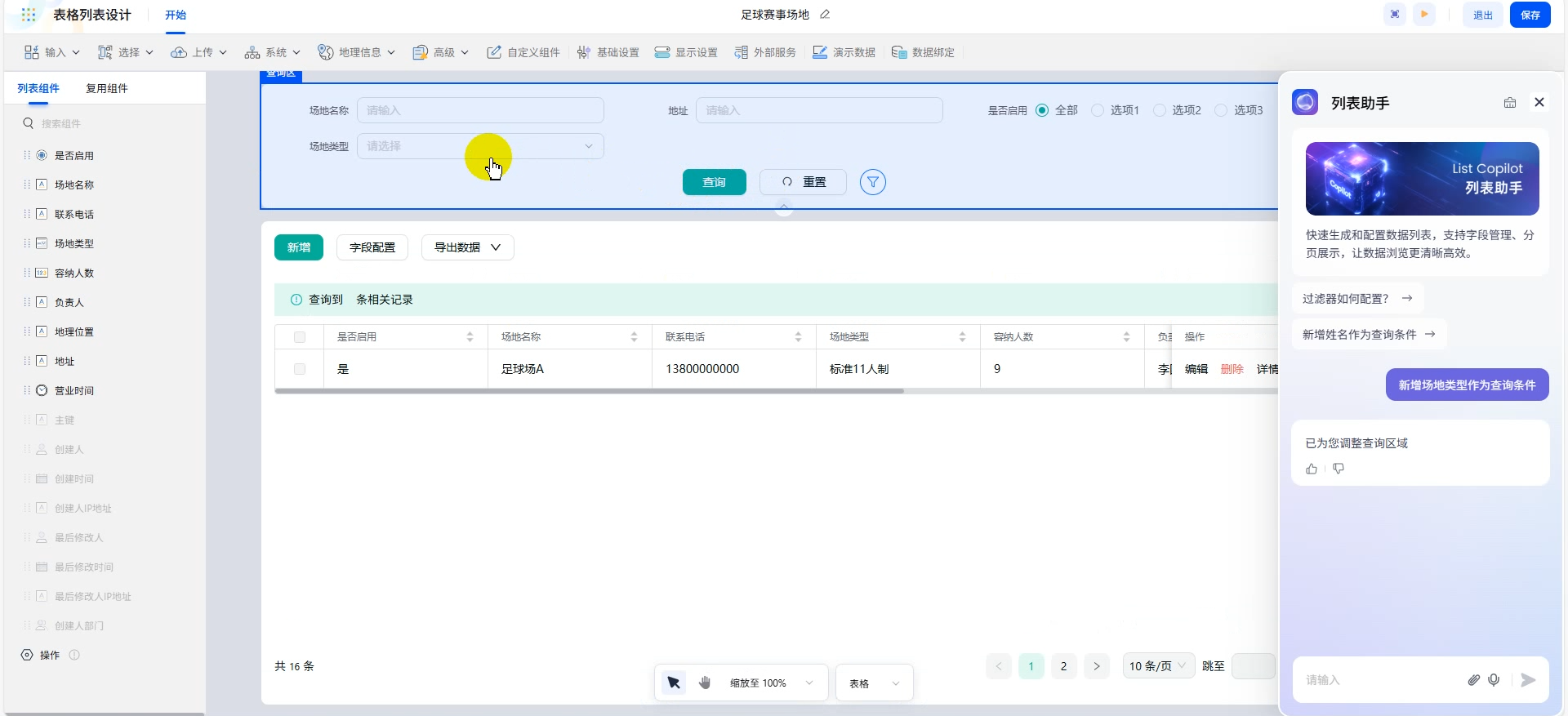Click thumbs up on the assistant reply
This screenshot has height=716, width=1568.
coord(1312,469)
